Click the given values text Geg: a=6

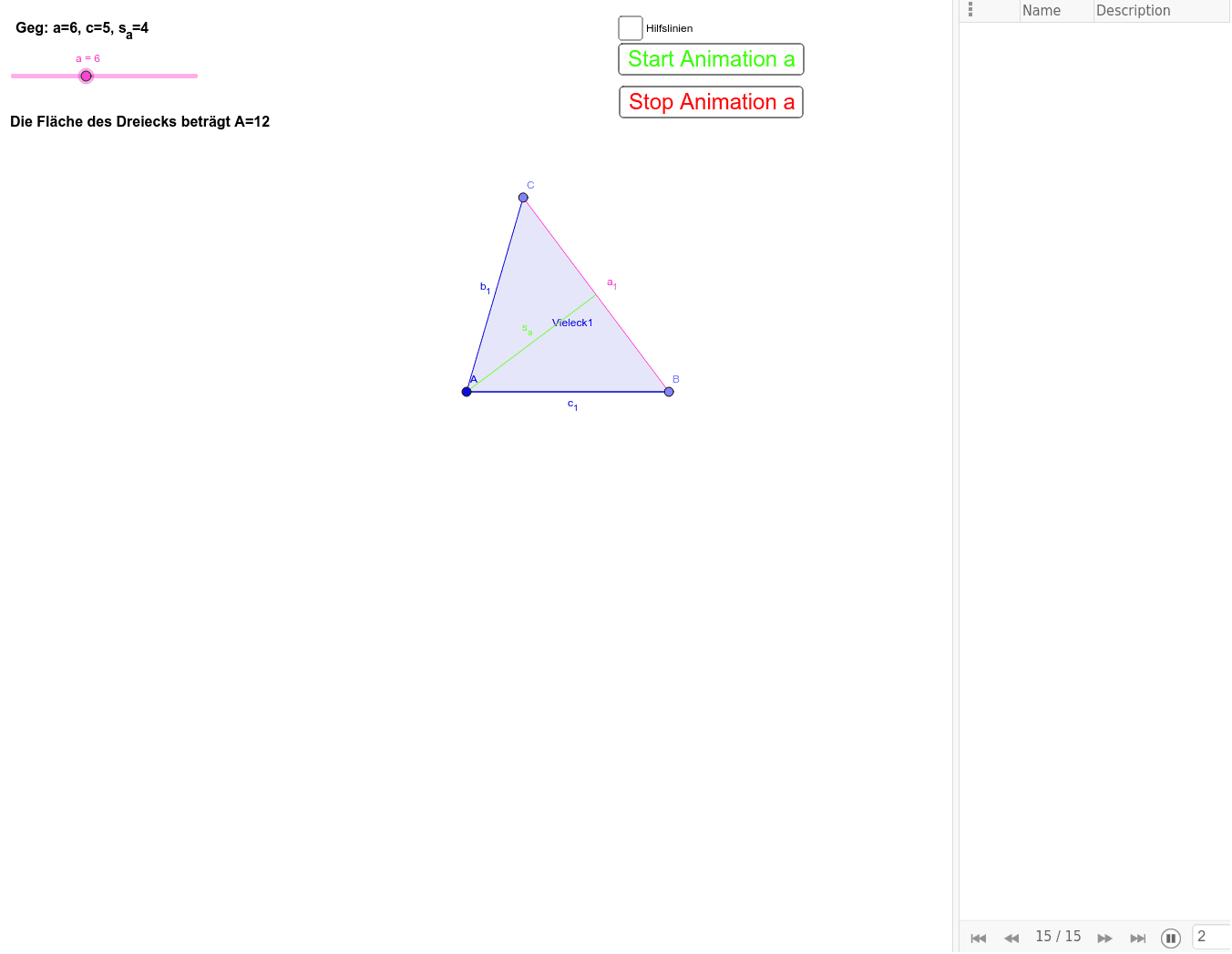point(82,29)
